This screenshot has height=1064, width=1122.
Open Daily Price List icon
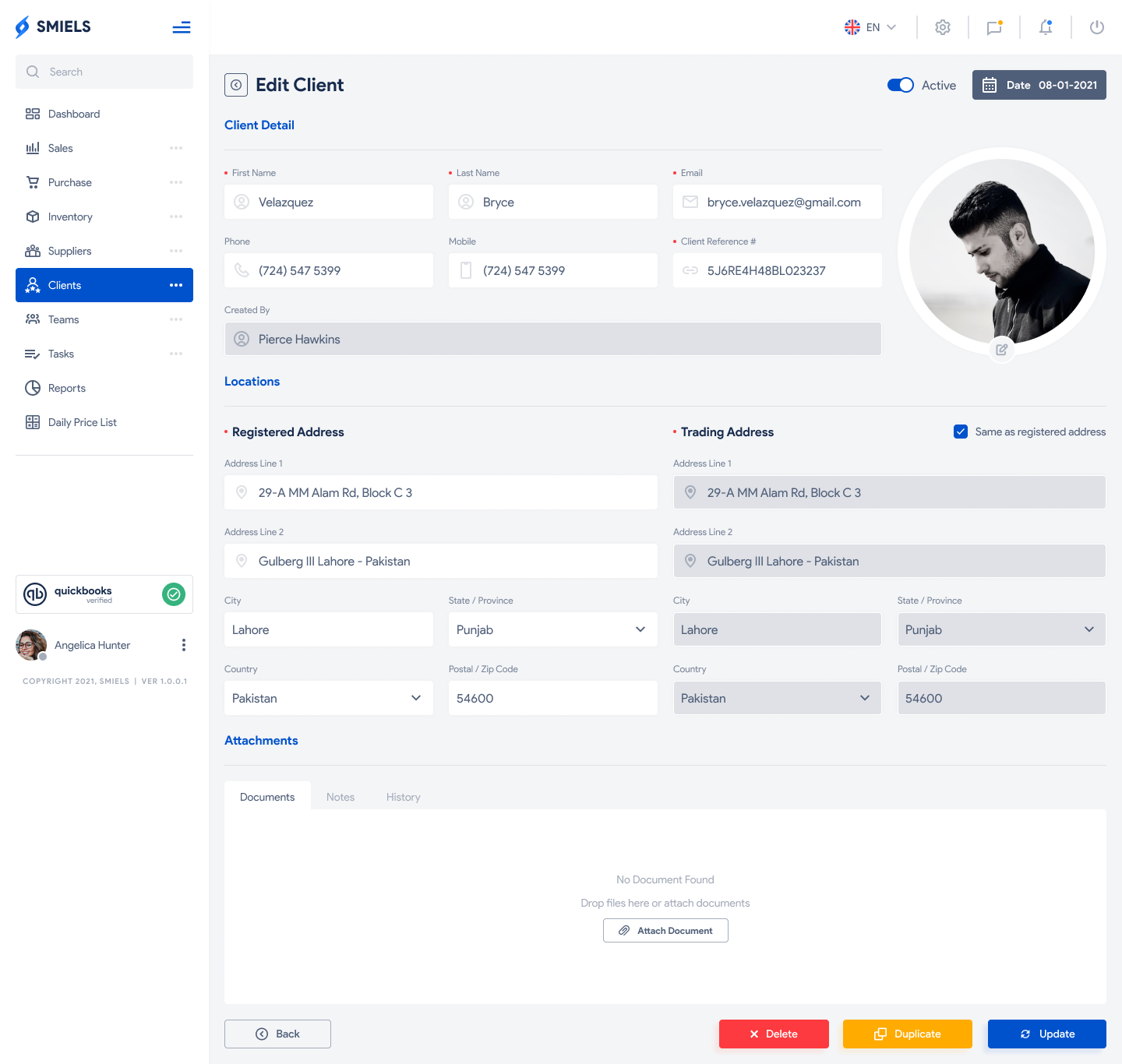tap(33, 422)
